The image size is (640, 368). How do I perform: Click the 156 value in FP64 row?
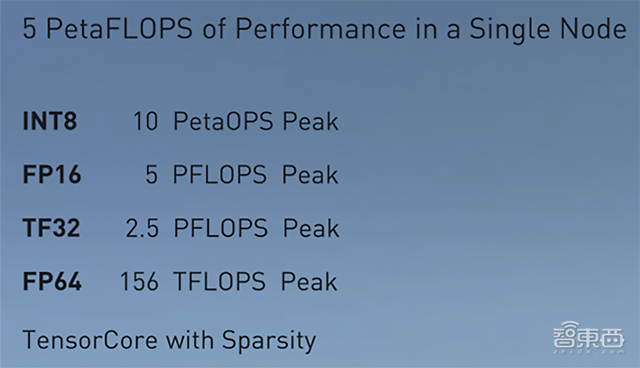(x=139, y=282)
